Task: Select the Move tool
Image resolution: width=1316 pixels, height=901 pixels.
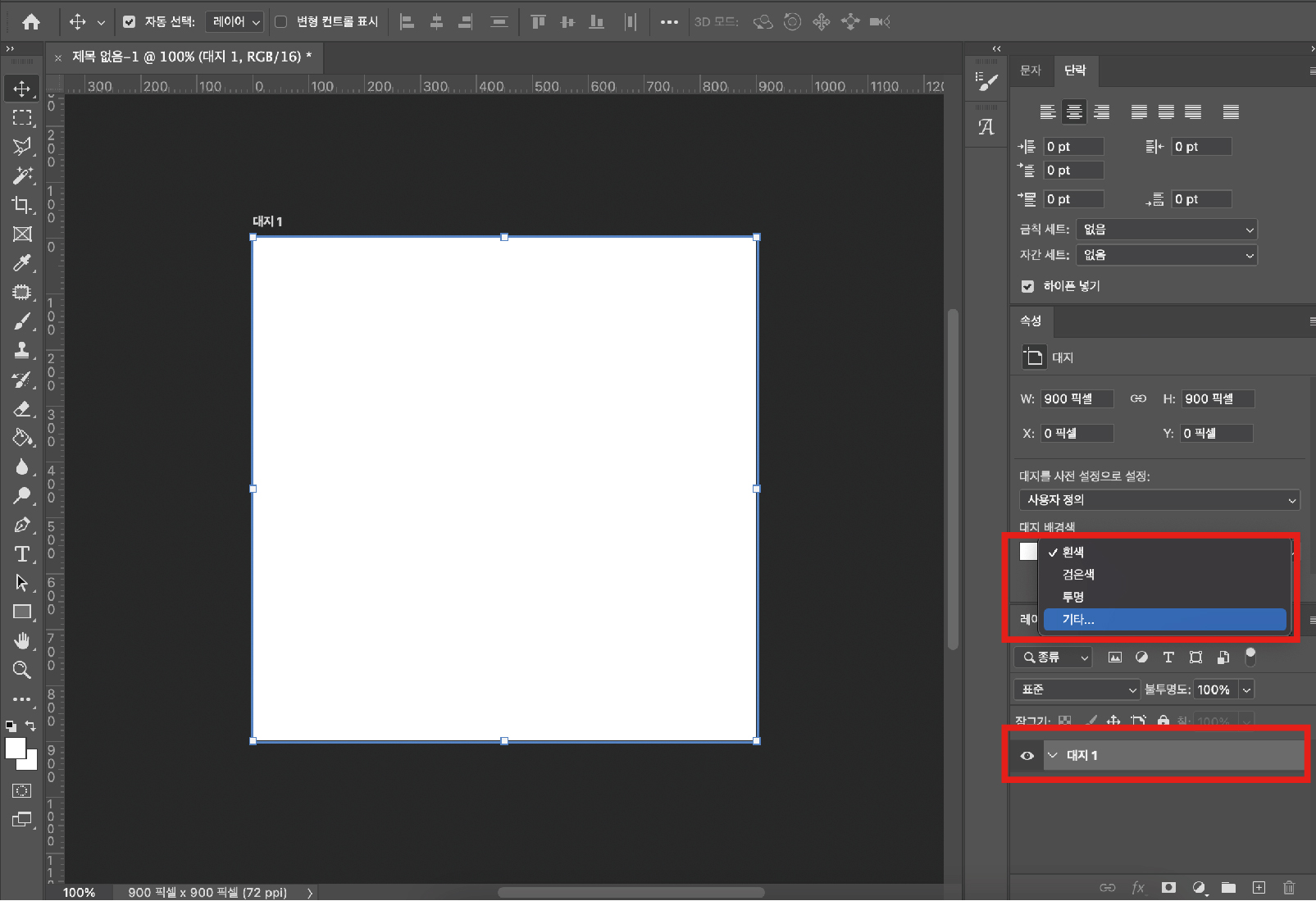Action: click(22, 89)
